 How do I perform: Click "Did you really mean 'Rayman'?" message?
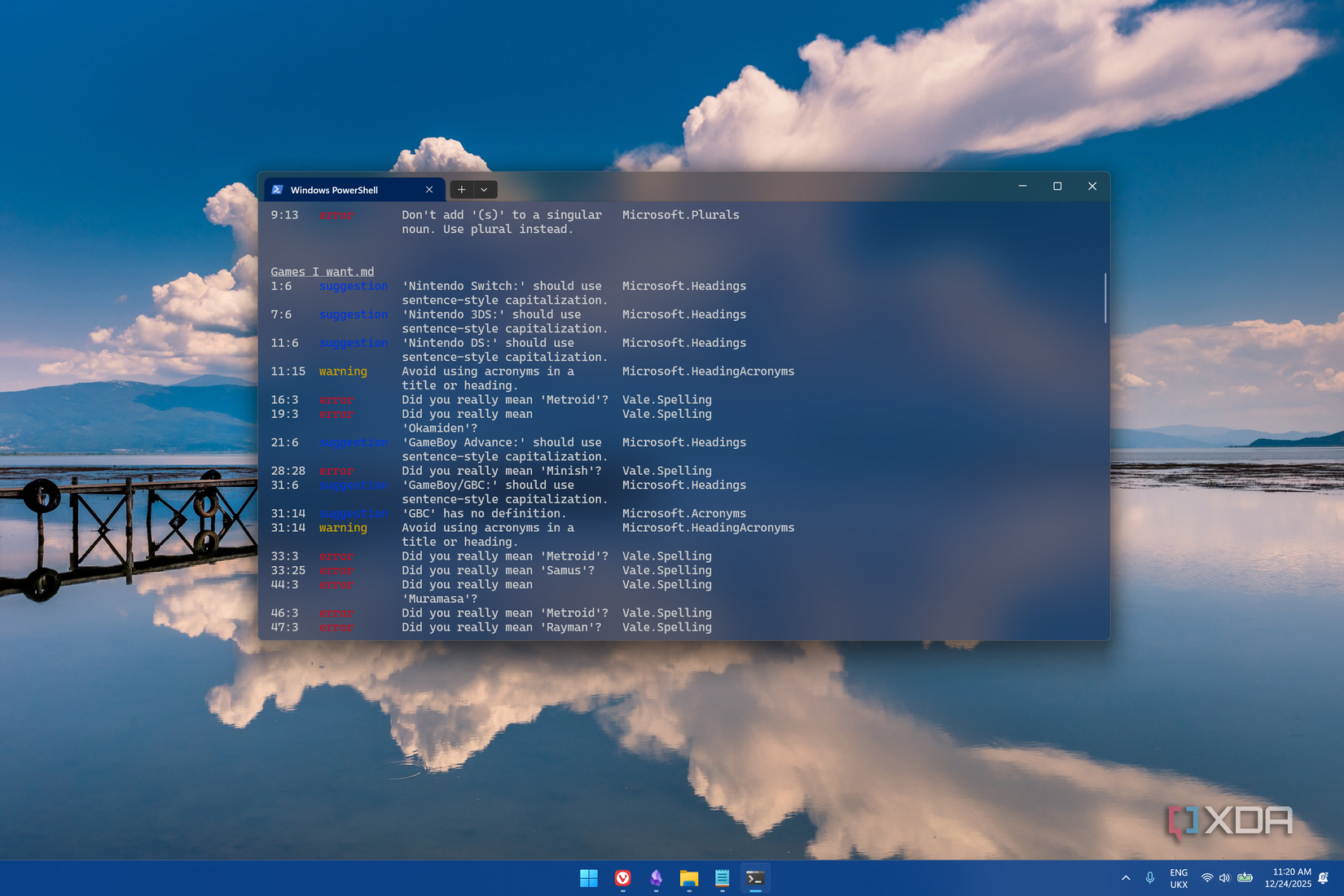coord(502,627)
